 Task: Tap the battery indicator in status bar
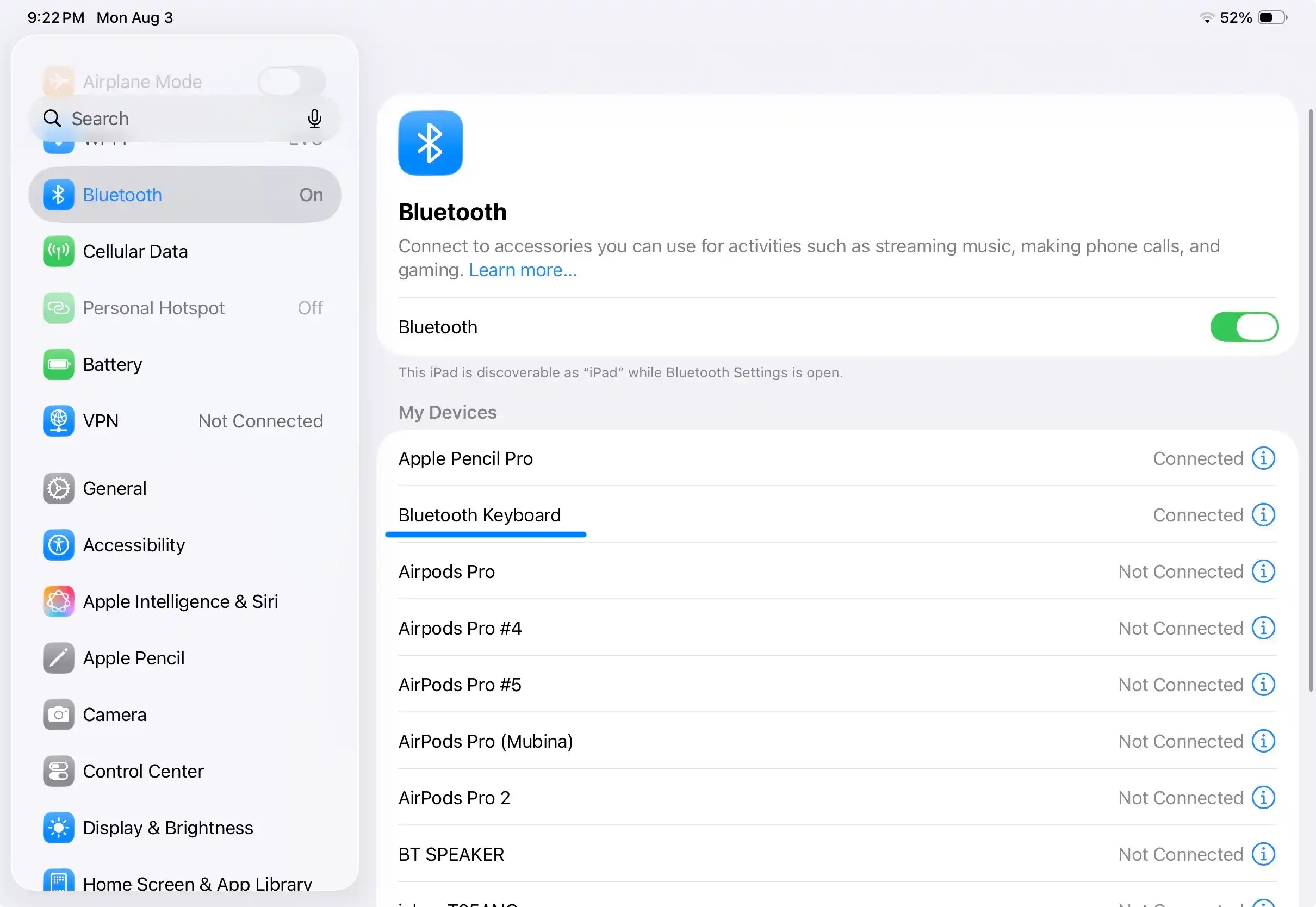[1272, 17]
